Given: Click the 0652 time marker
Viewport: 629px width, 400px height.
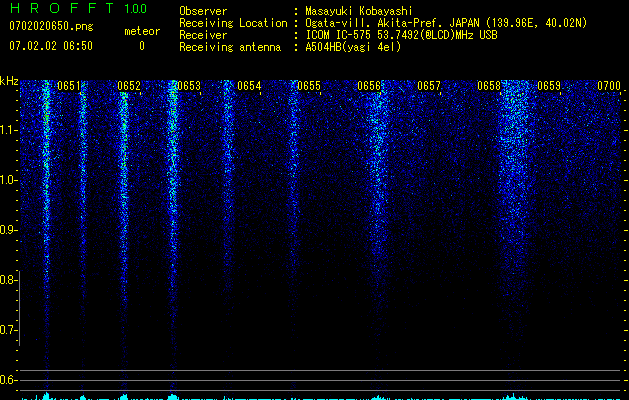Looking at the screenshot, I should click(129, 86).
